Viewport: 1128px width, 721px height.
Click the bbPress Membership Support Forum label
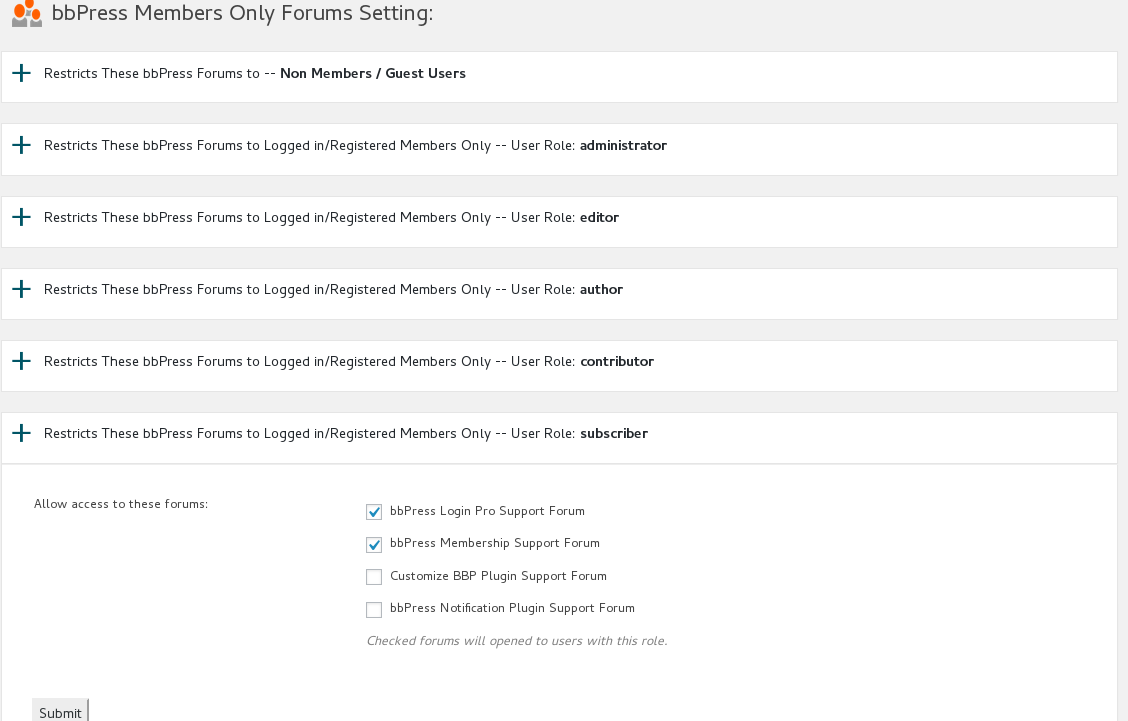[x=494, y=543]
